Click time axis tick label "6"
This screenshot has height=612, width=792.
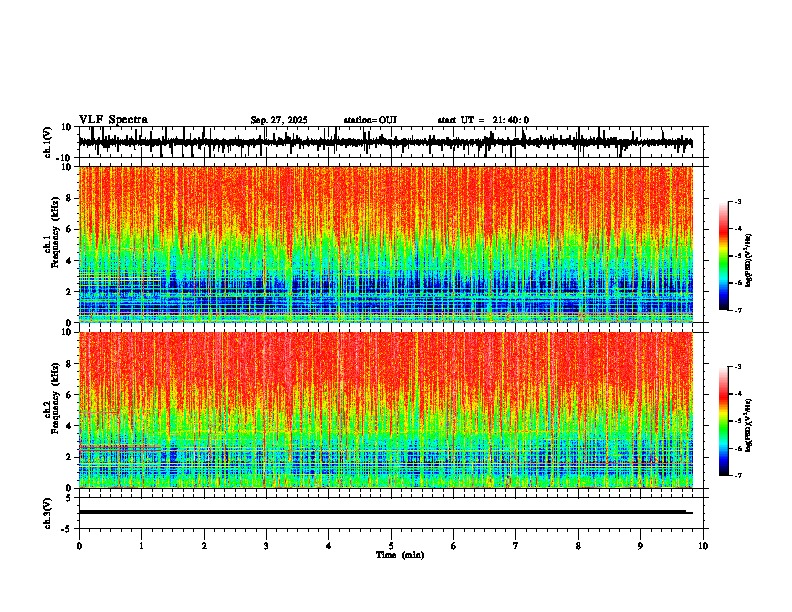pyautogui.click(x=454, y=546)
